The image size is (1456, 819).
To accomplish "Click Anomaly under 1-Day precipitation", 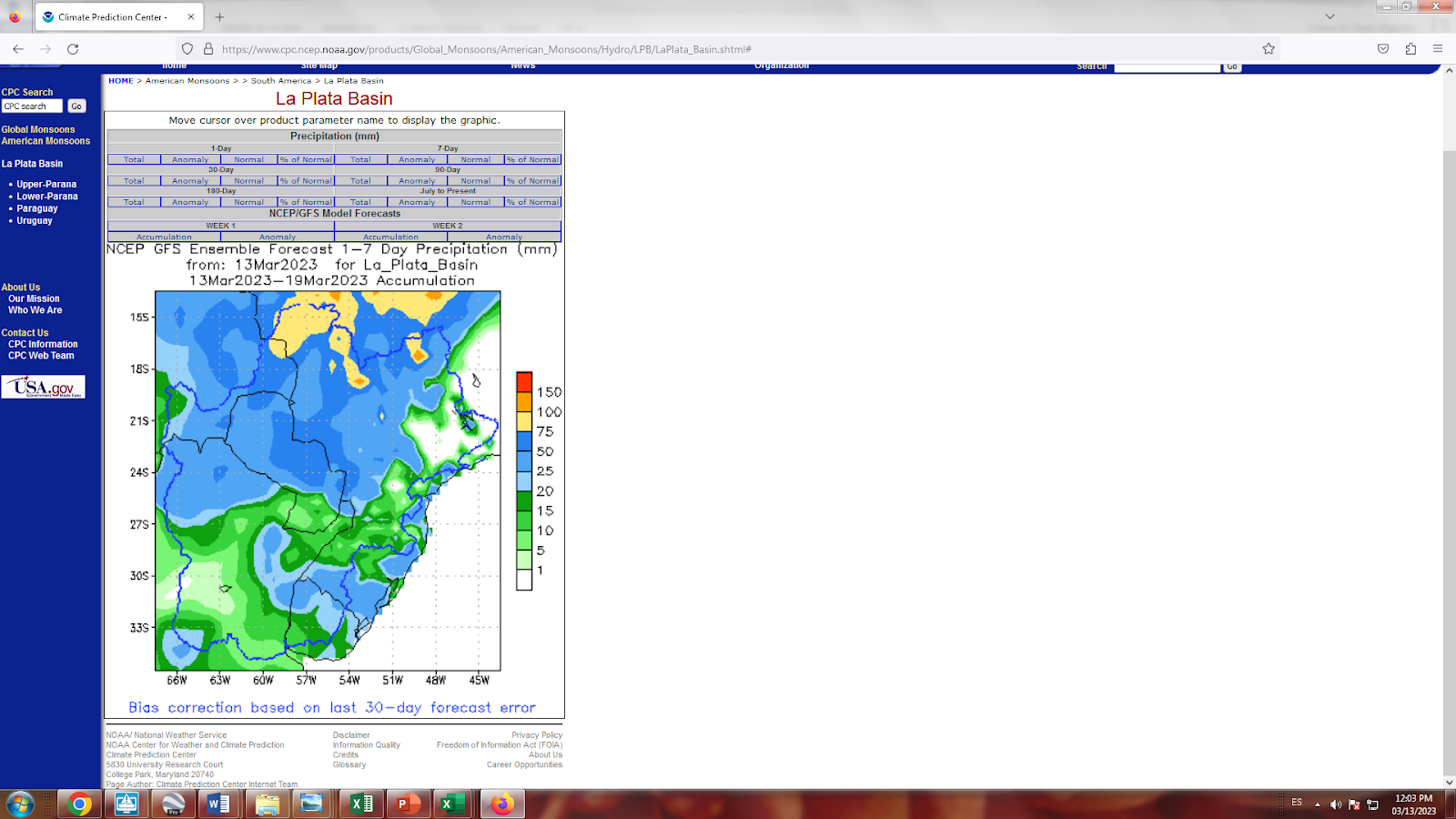I will (x=190, y=159).
